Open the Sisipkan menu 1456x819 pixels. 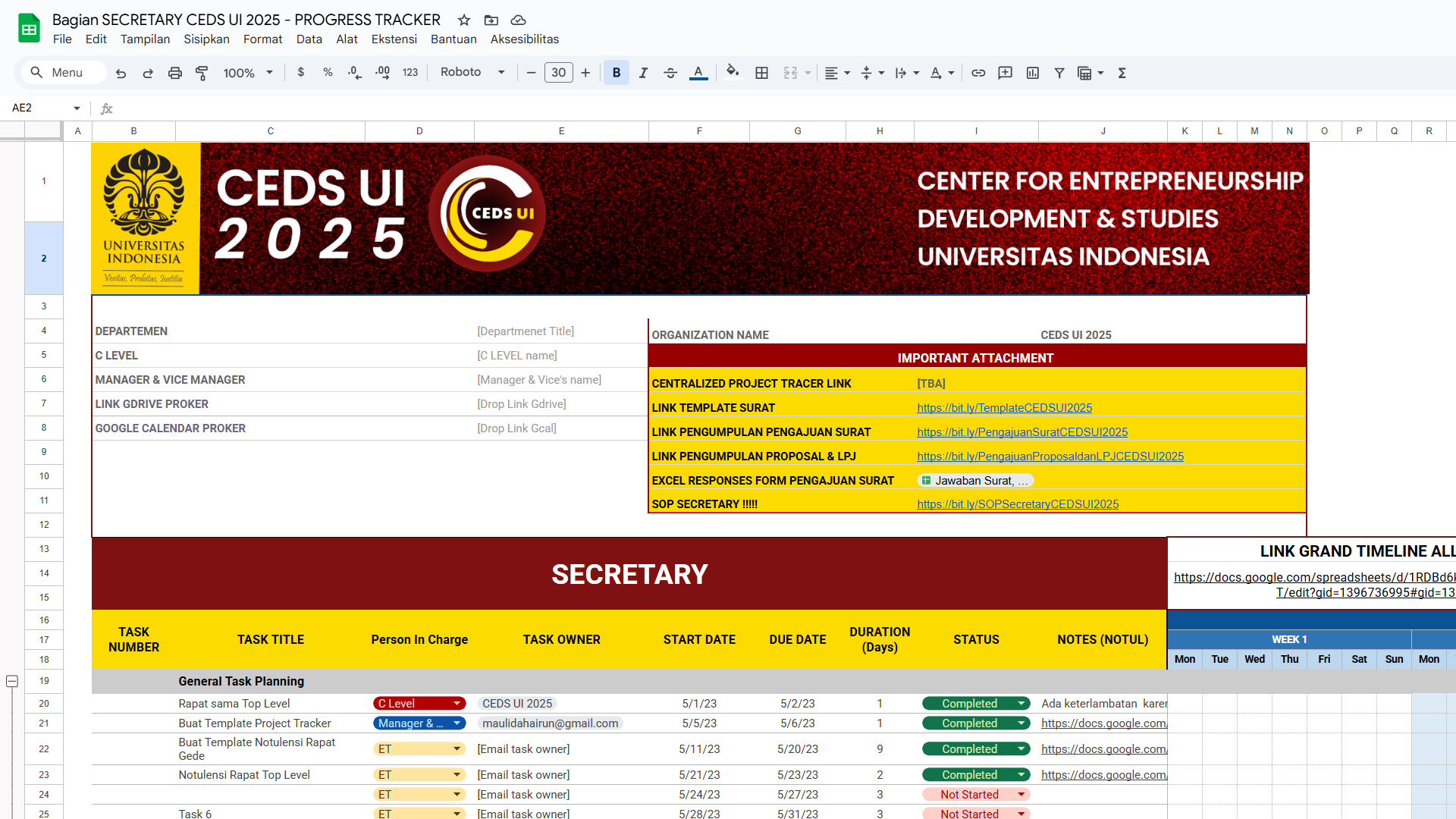(206, 39)
